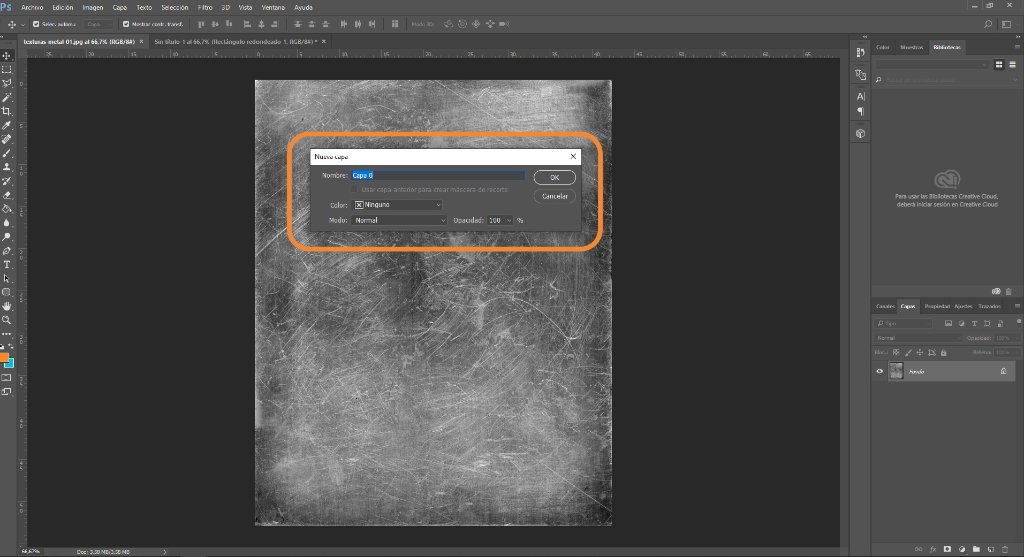Open the library selector dropdown in Bibliotecas

coord(932,65)
